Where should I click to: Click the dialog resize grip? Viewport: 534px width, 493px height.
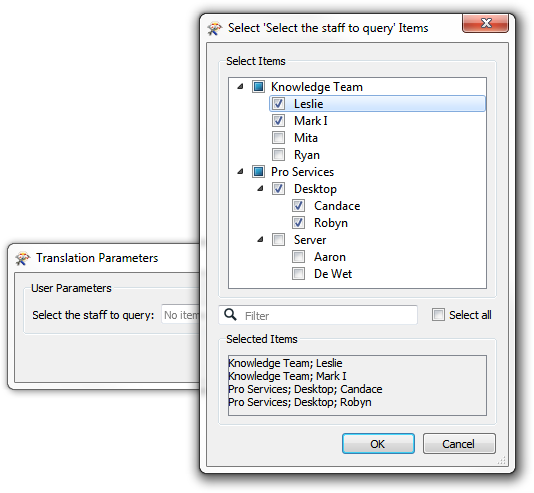(502, 461)
